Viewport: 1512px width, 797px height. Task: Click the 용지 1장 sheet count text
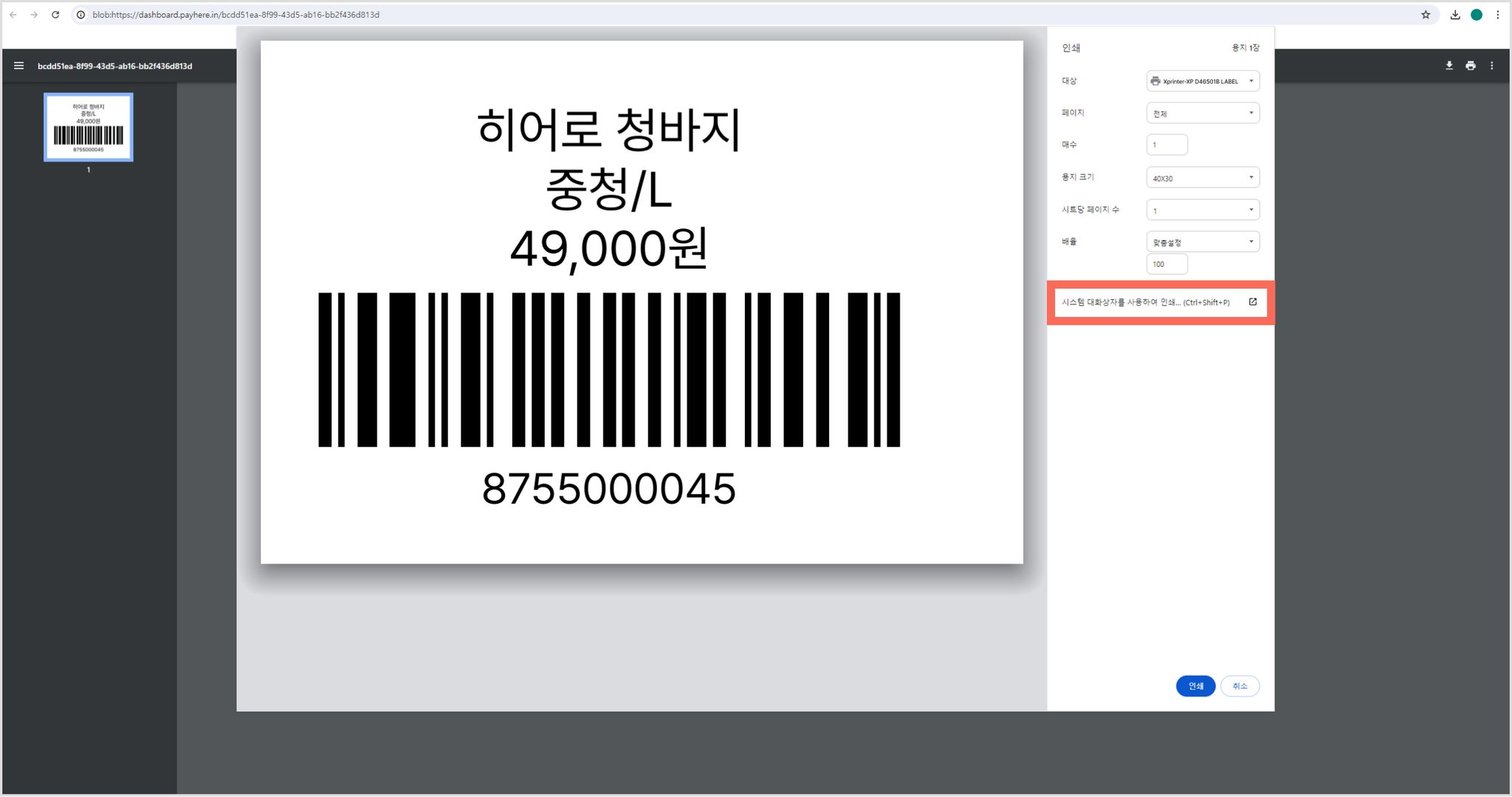coord(1245,48)
